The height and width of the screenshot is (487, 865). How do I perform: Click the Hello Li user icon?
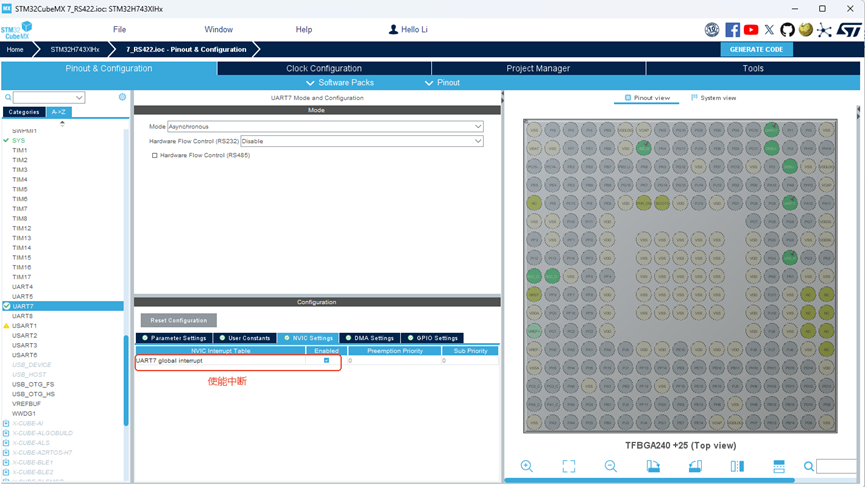click(393, 29)
